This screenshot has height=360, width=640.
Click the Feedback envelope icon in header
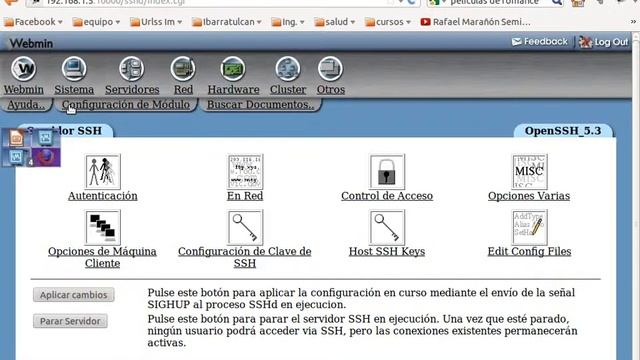[x=517, y=42]
